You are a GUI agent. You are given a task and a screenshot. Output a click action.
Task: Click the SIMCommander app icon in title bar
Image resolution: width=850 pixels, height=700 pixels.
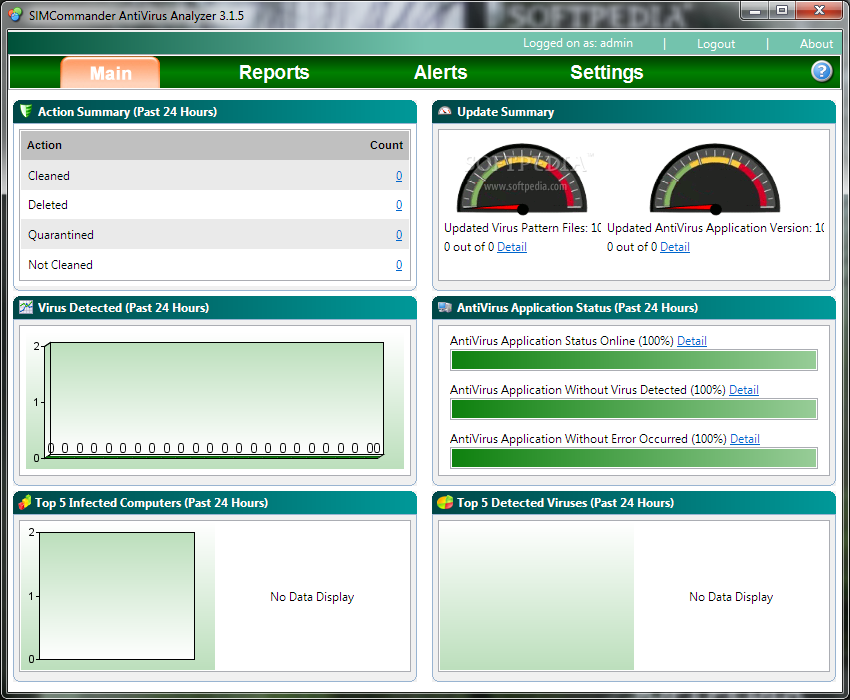[x=15, y=15]
